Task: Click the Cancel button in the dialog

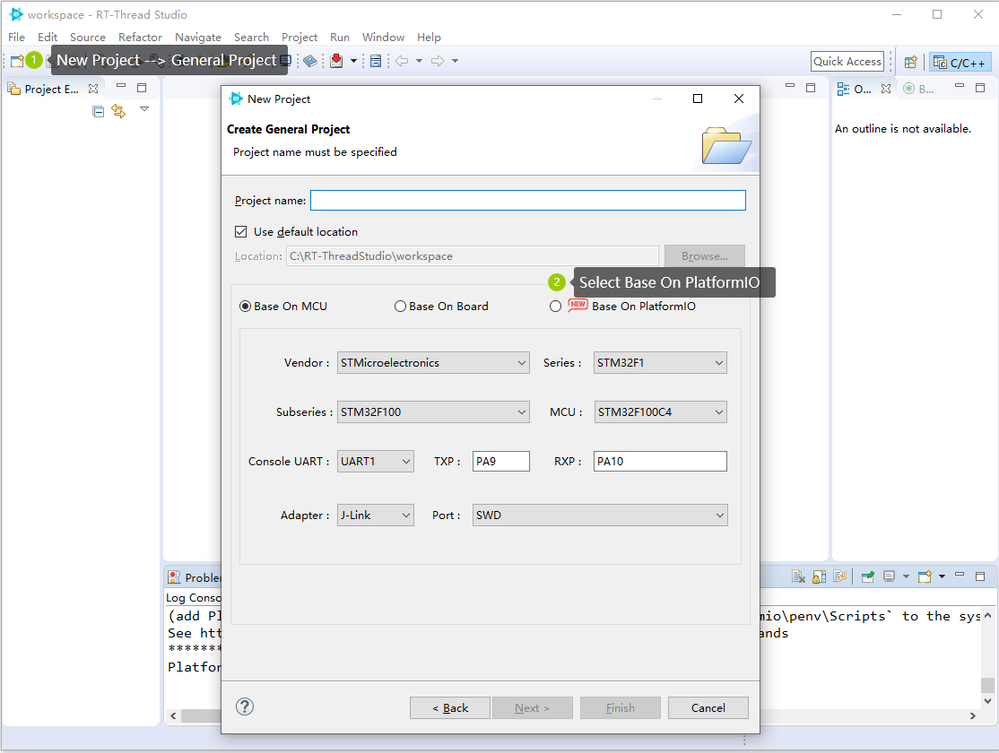Action: (x=708, y=708)
